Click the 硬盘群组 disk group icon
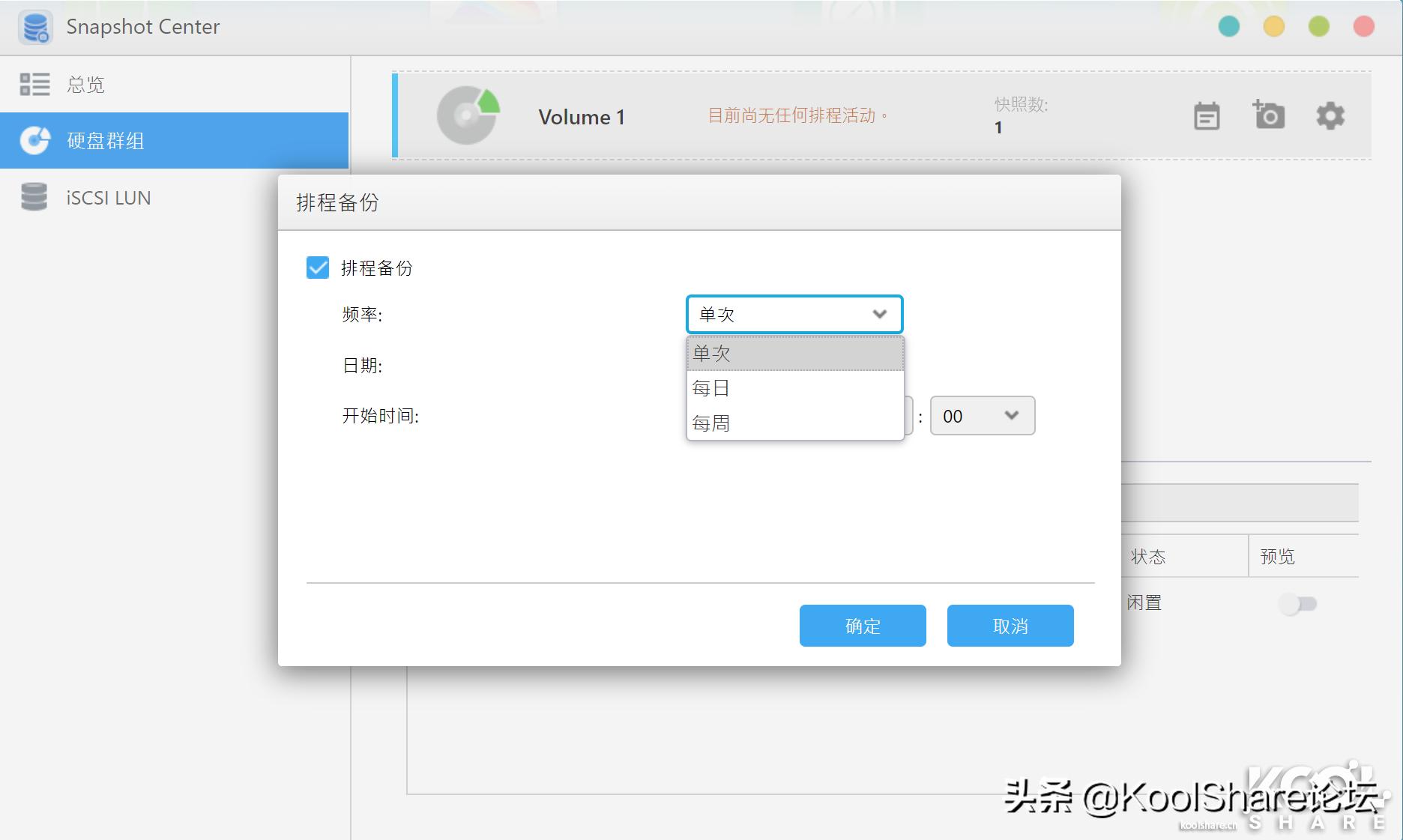1403x840 pixels. pyautogui.click(x=34, y=140)
